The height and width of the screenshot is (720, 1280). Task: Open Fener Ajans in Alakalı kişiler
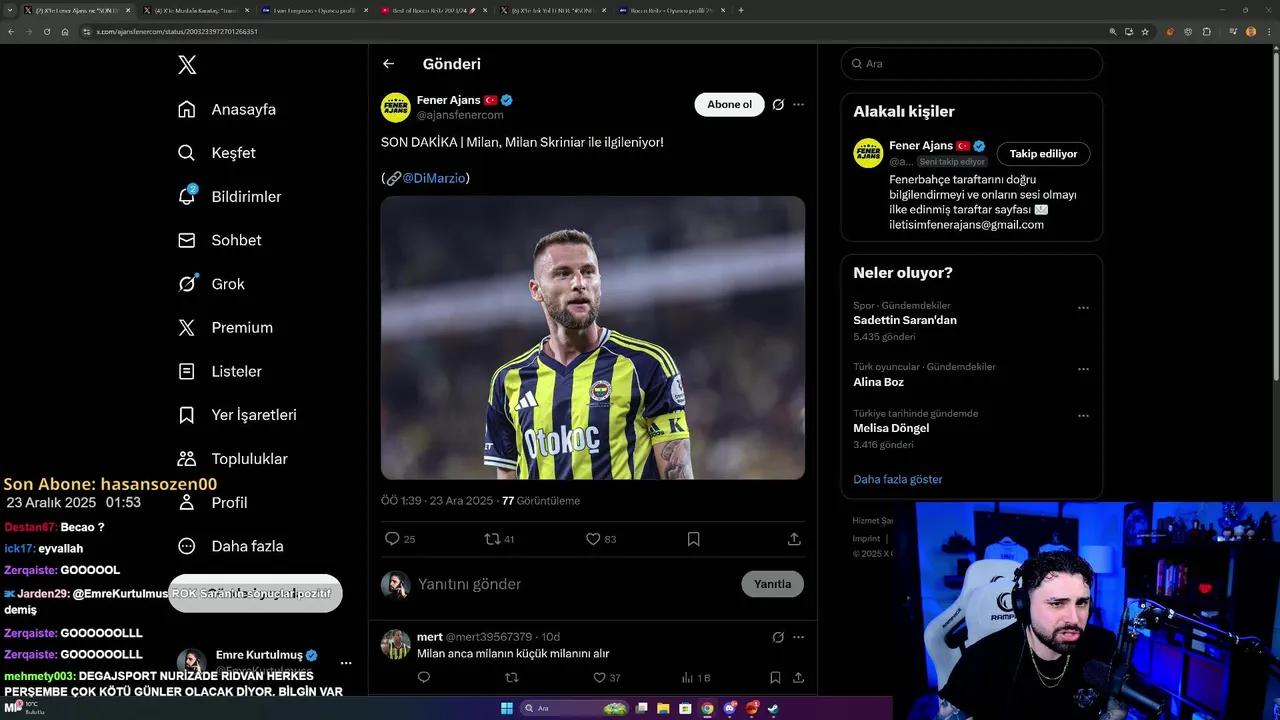tap(922, 146)
